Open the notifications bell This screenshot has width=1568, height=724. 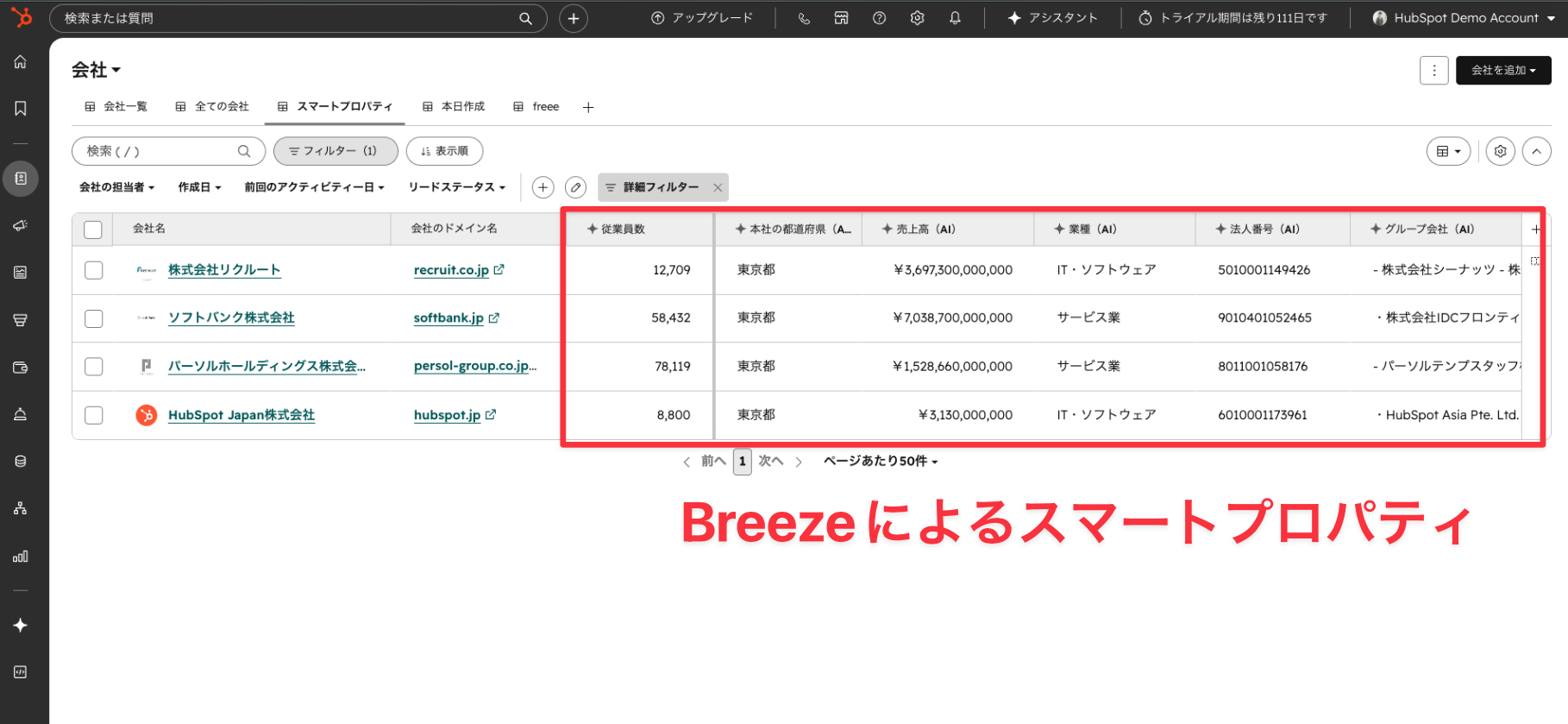[955, 18]
